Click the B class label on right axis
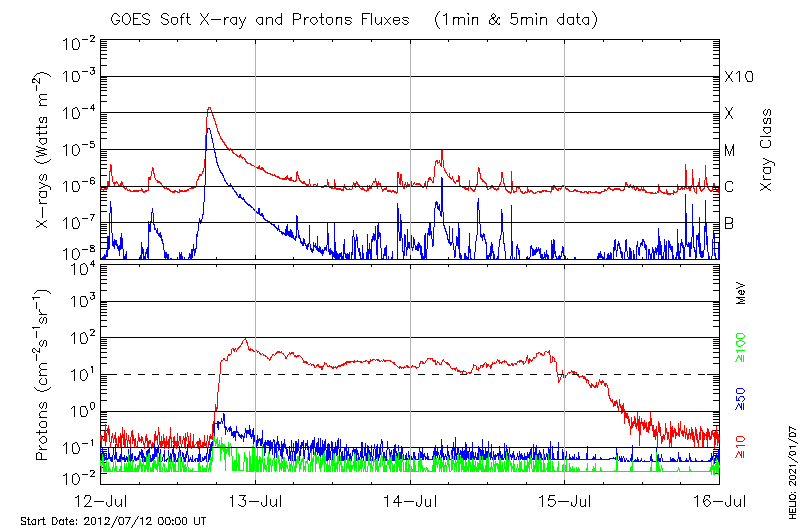 tap(729, 223)
